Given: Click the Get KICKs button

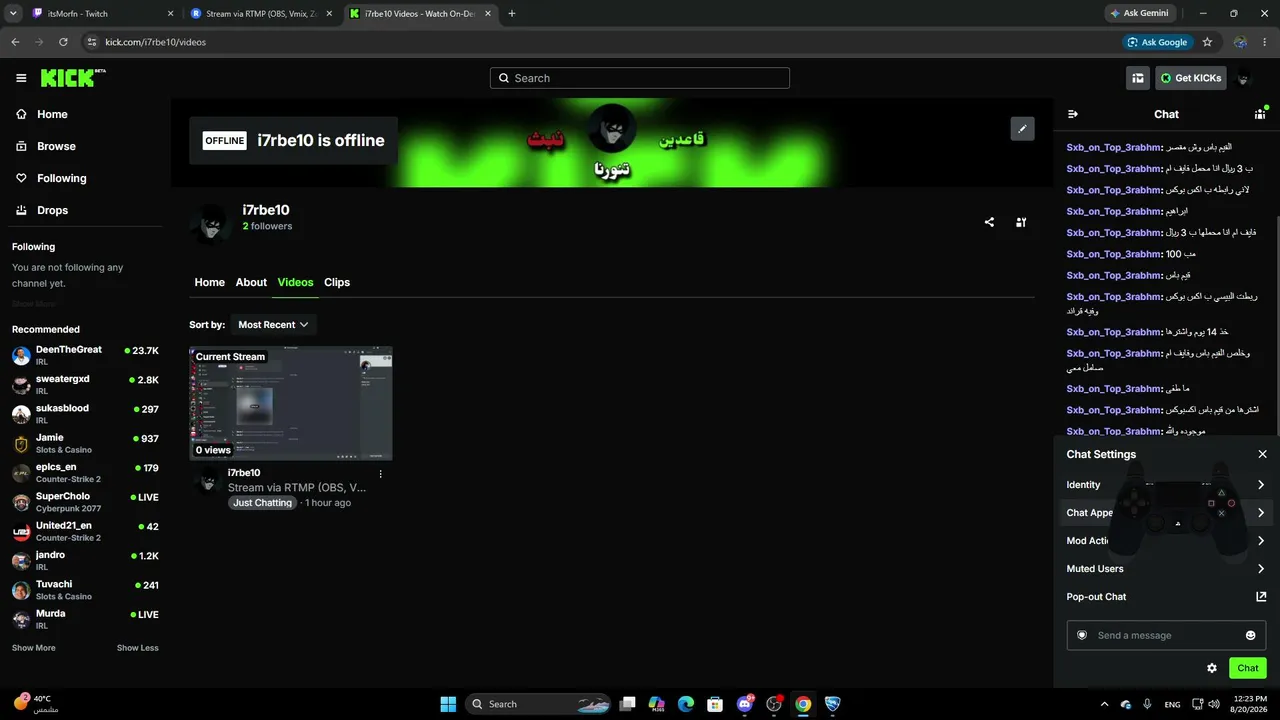Looking at the screenshot, I should click(x=1191, y=78).
